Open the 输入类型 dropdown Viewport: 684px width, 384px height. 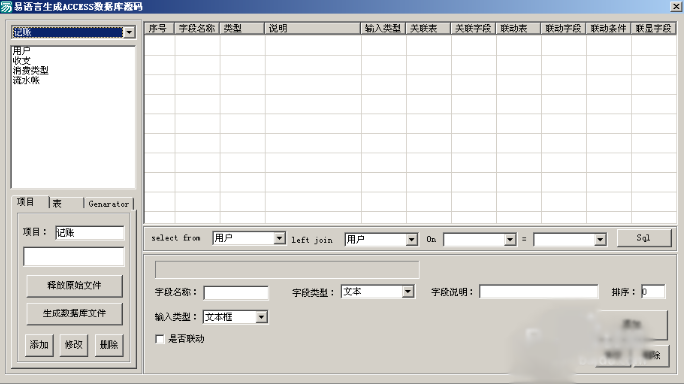pyautogui.click(x=261, y=317)
